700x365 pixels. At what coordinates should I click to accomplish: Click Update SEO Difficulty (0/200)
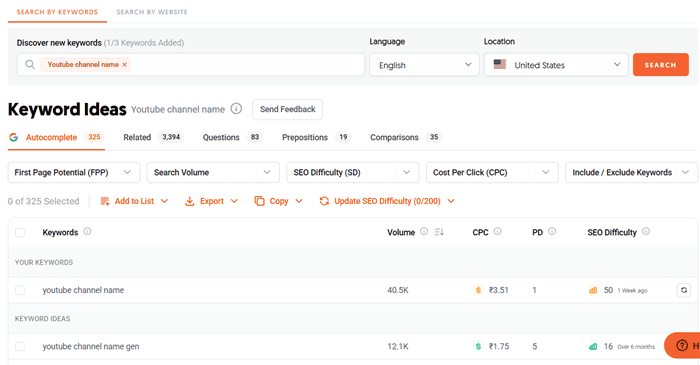point(388,201)
